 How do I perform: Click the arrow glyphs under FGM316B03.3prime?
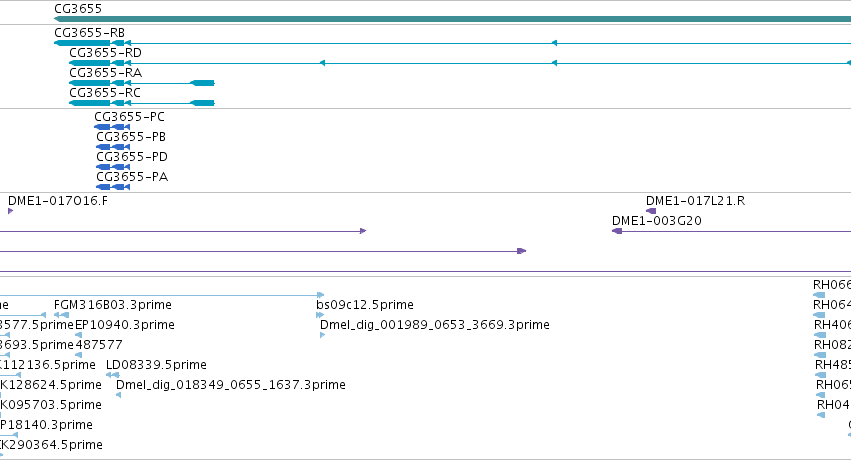61,315
